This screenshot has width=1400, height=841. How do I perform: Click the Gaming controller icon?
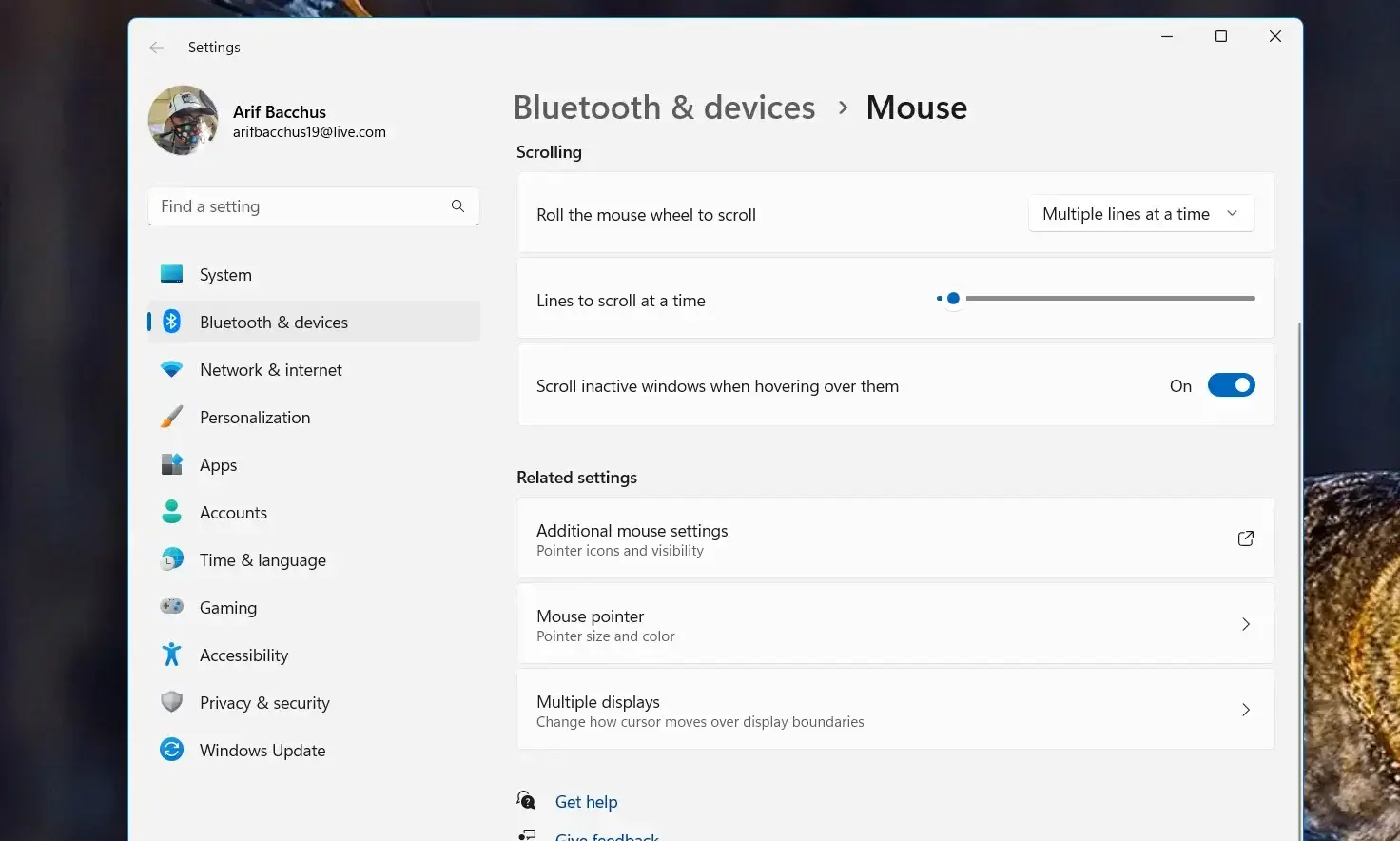pyautogui.click(x=172, y=606)
